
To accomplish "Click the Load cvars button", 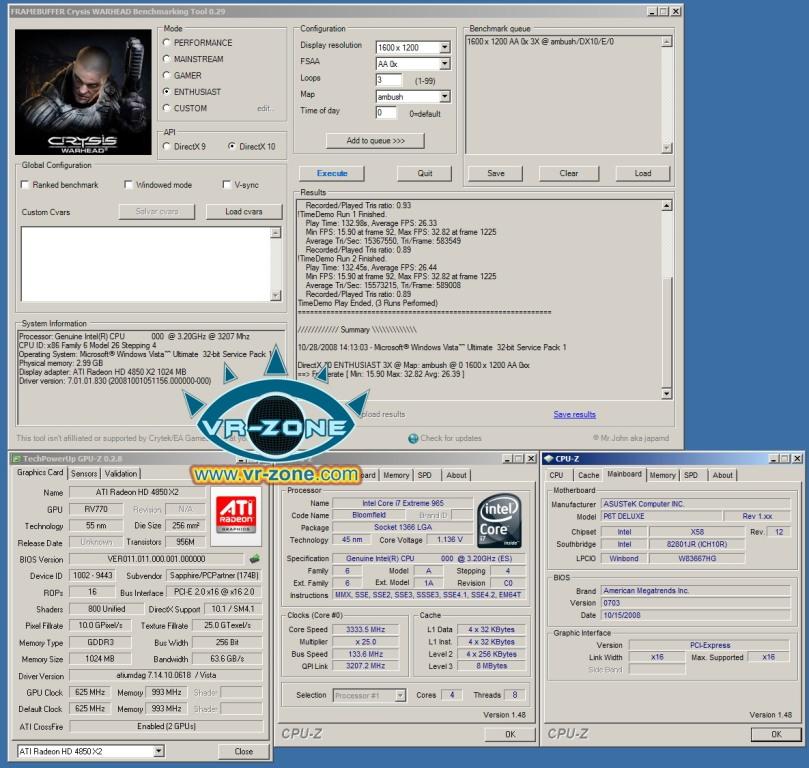I will [244, 211].
